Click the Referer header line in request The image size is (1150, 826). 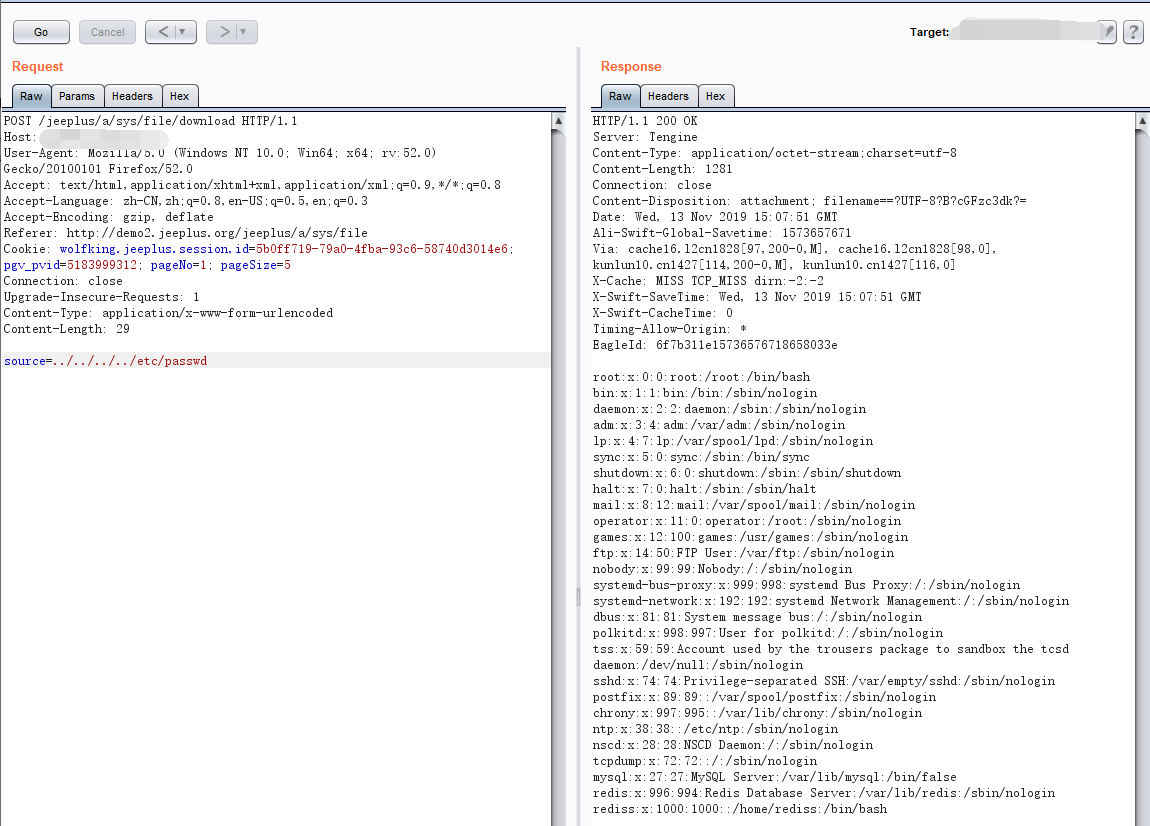(x=186, y=233)
